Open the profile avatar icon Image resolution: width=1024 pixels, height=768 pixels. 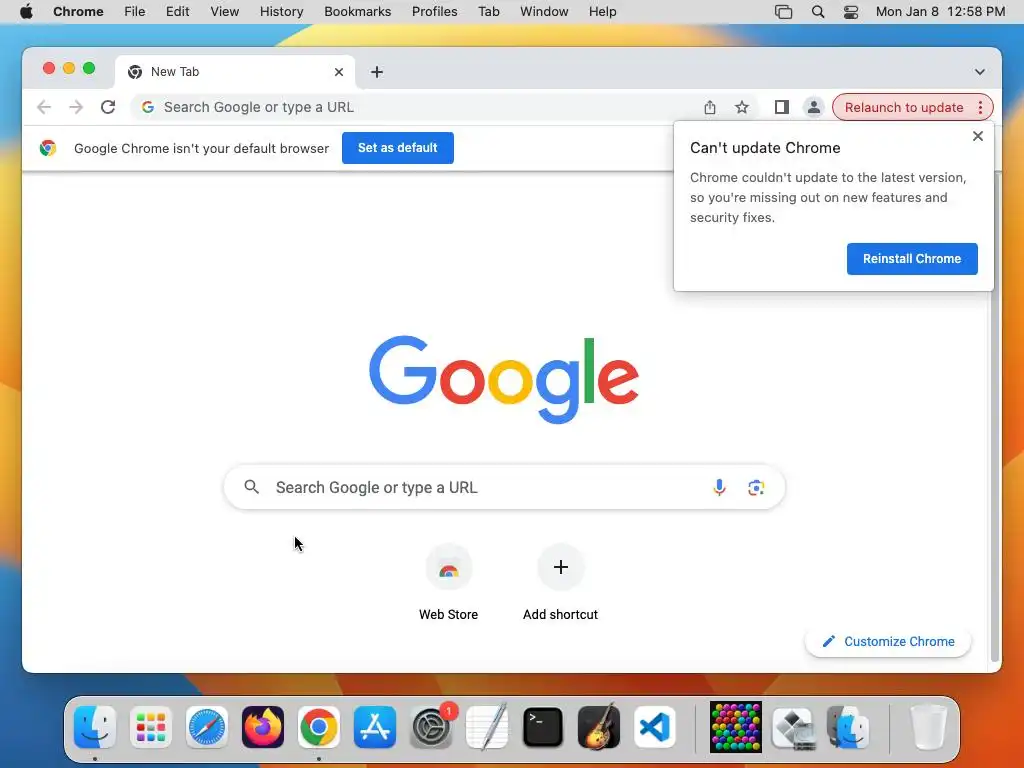pyautogui.click(x=814, y=107)
